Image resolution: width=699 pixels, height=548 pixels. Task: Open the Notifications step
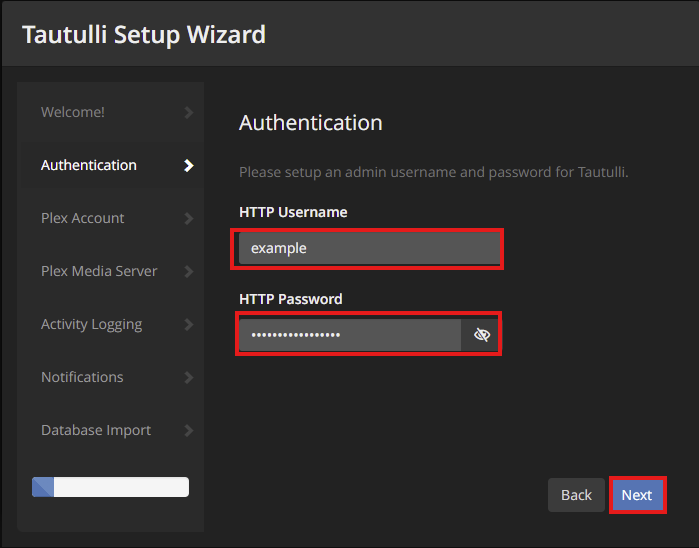point(111,377)
